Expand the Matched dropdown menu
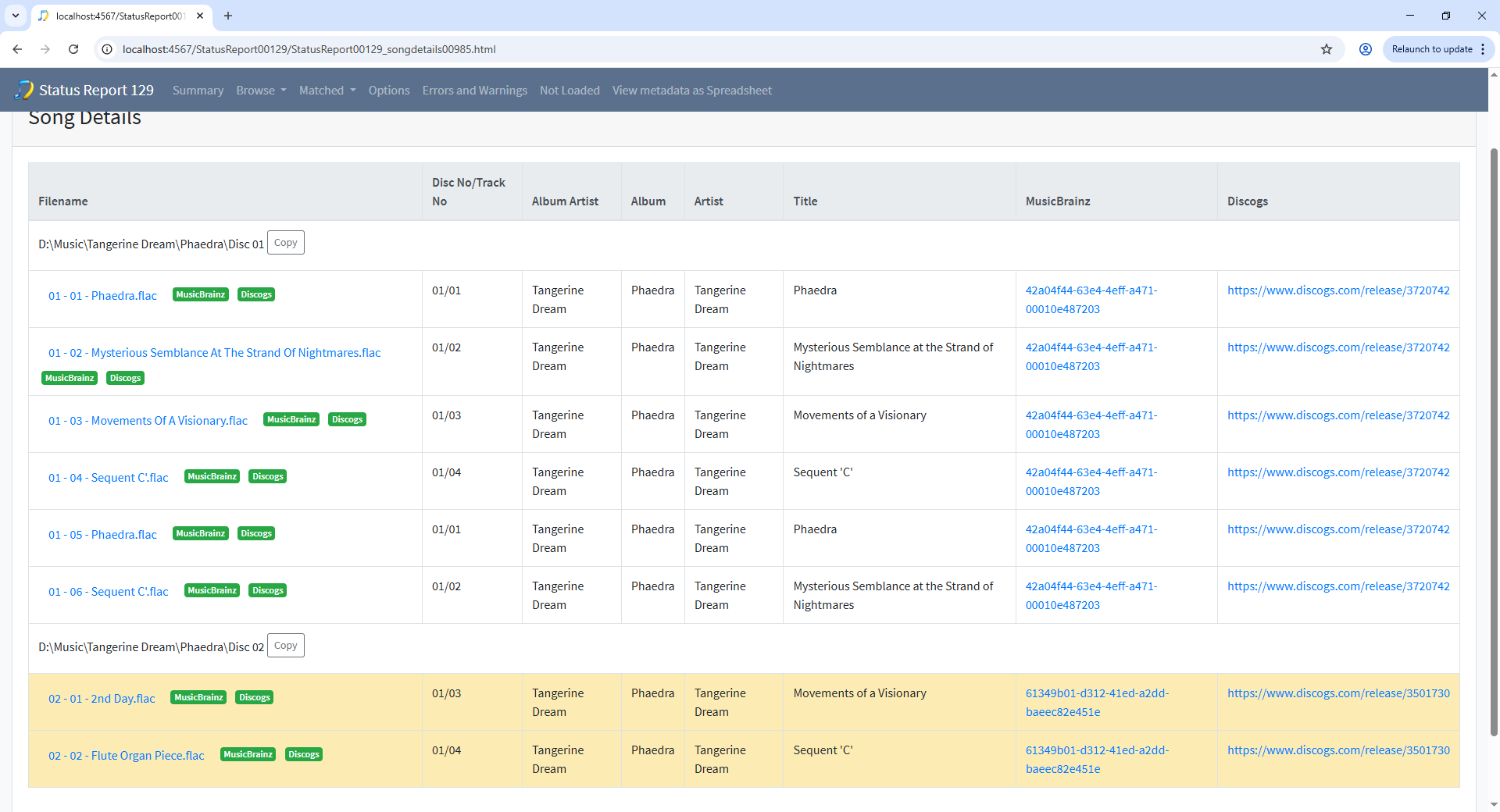This screenshot has height=812, width=1500. (x=327, y=91)
